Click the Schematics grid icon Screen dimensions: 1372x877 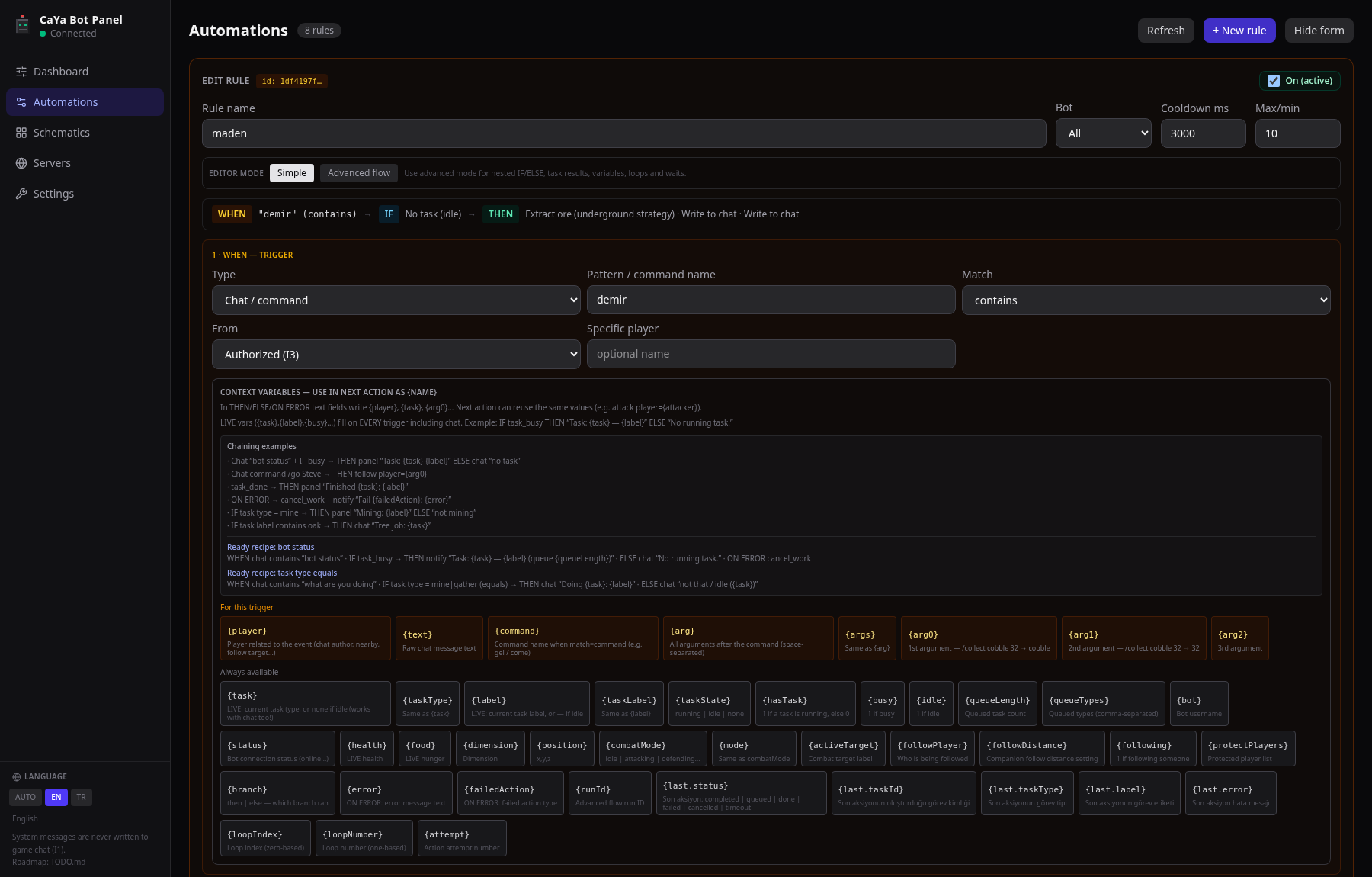tap(21, 133)
